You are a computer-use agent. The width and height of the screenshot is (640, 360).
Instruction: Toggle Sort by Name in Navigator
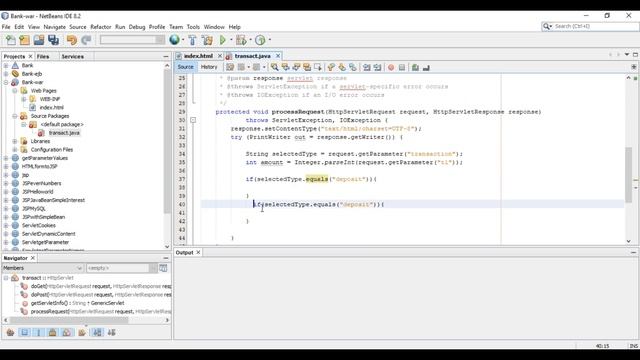click(97, 333)
